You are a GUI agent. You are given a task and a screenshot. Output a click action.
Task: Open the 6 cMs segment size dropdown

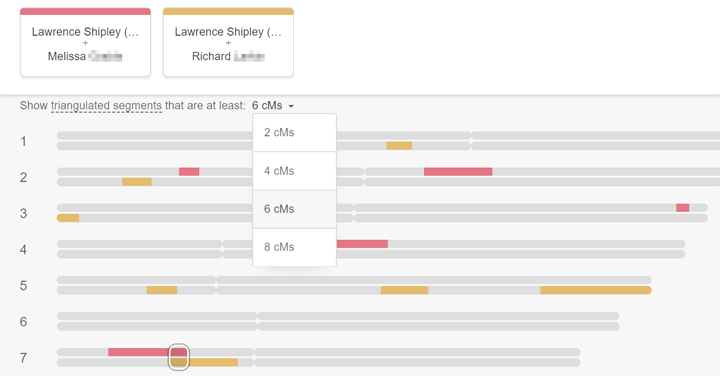coord(273,106)
